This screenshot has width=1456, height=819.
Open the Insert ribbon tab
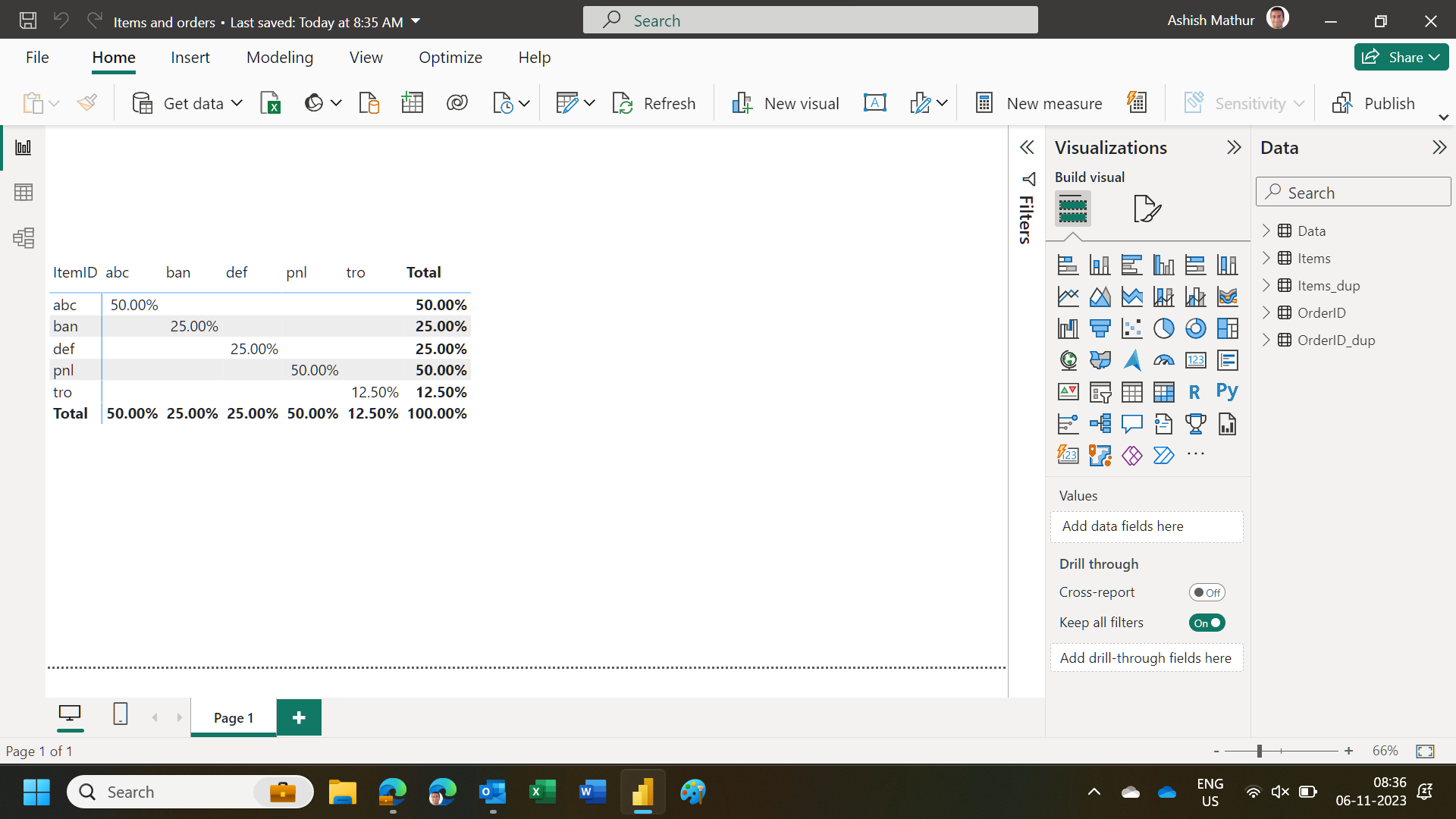click(x=190, y=58)
